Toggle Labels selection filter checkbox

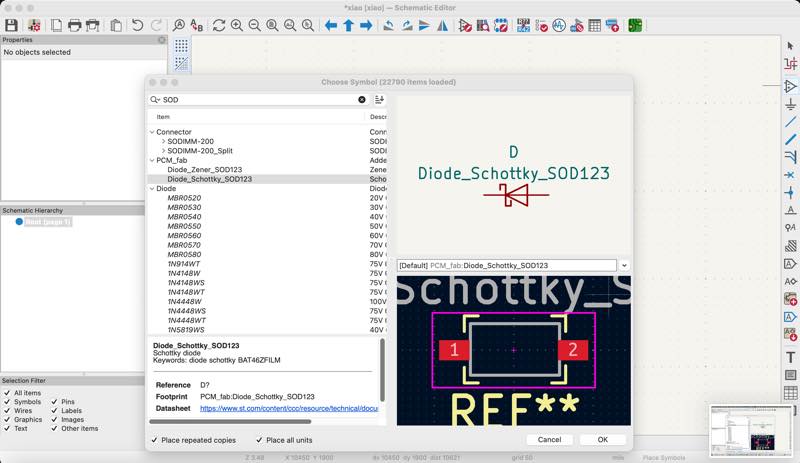55,410
